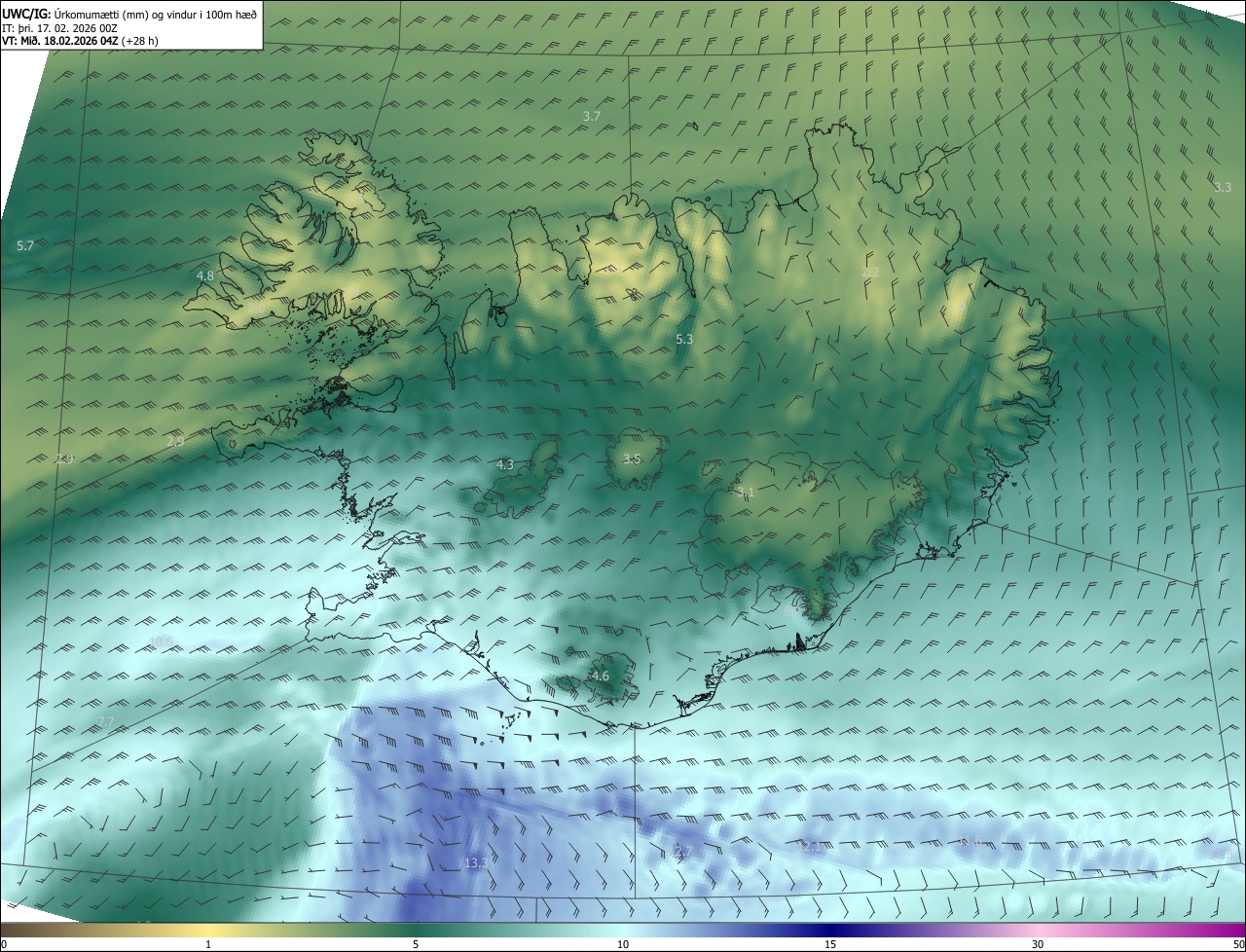Screen dimensions: 1246x952
Task: Click the 5.7 value label on the map
Action: 25,246
